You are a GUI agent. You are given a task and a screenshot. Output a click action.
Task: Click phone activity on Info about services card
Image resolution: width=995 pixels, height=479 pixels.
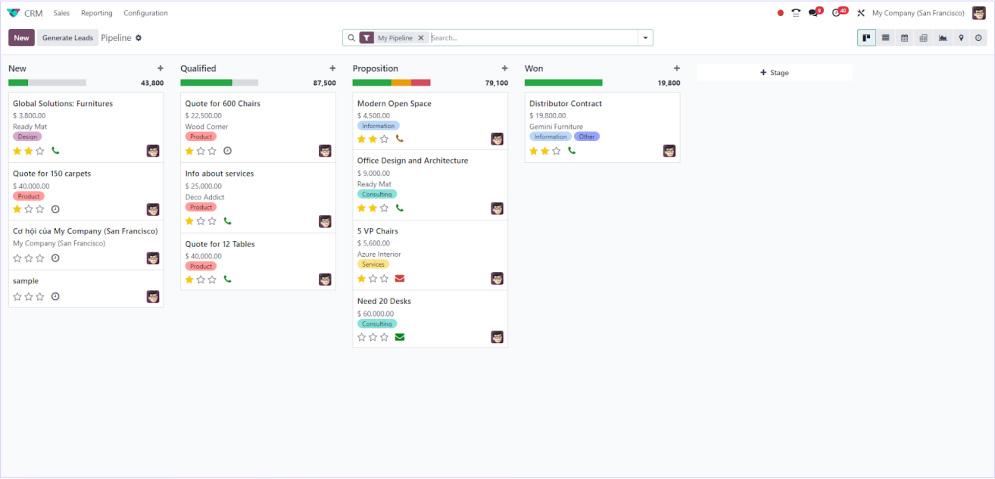tap(227, 221)
